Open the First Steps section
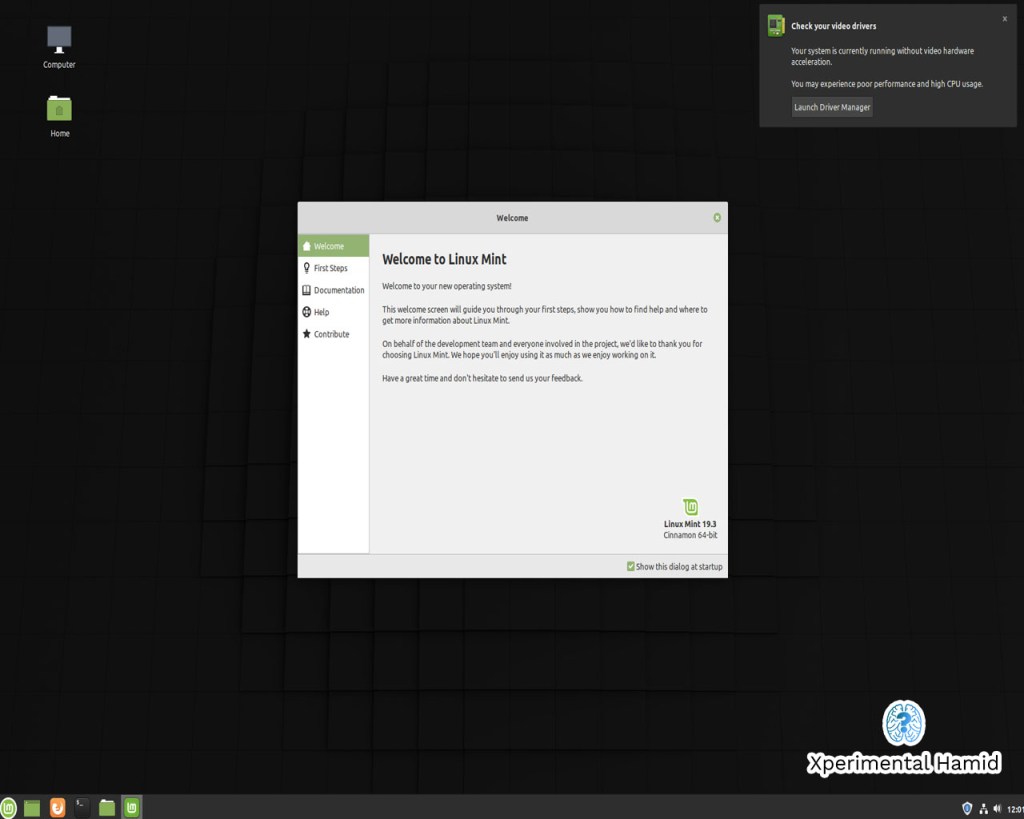This screenshot has width=1024, height=819. (x=334, y=268)
